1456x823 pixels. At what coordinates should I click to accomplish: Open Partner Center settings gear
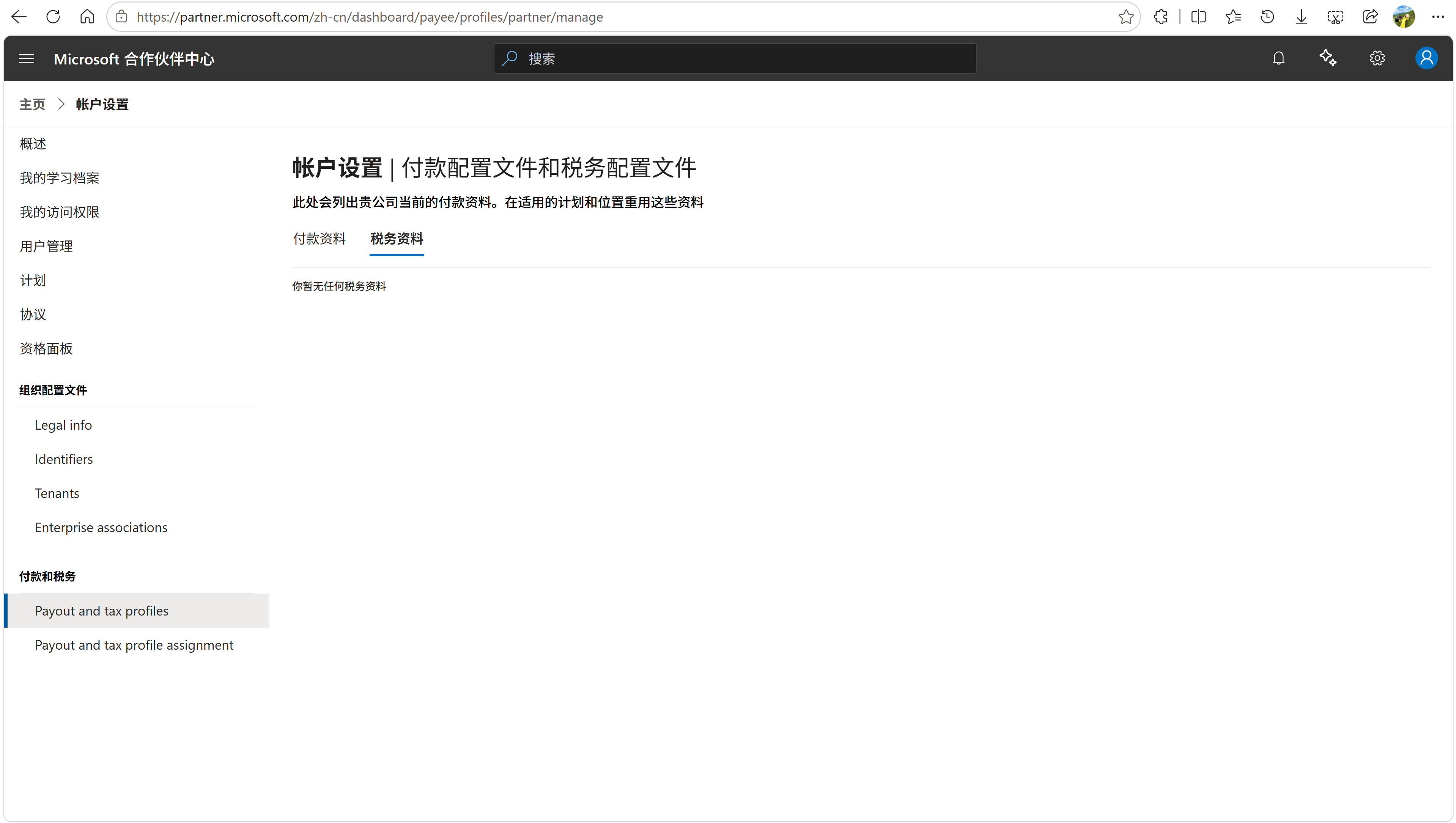(1377, 58)
